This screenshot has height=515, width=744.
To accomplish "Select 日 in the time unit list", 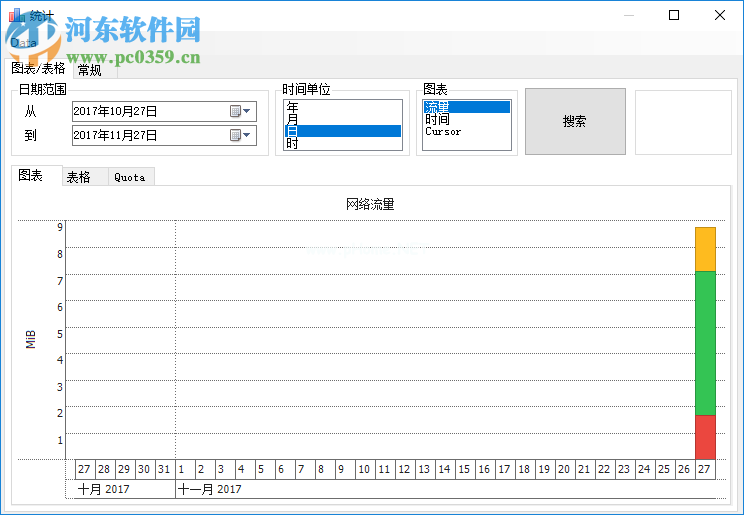I will click(x=343, y=131).
